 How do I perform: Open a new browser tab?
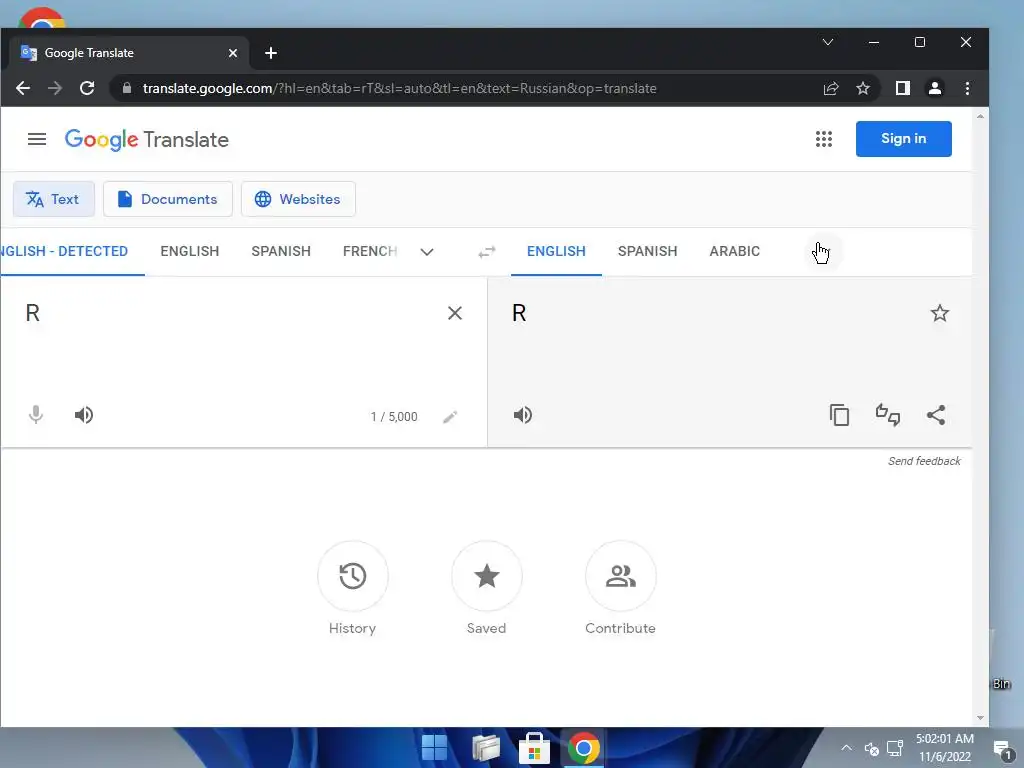(271, 53)
